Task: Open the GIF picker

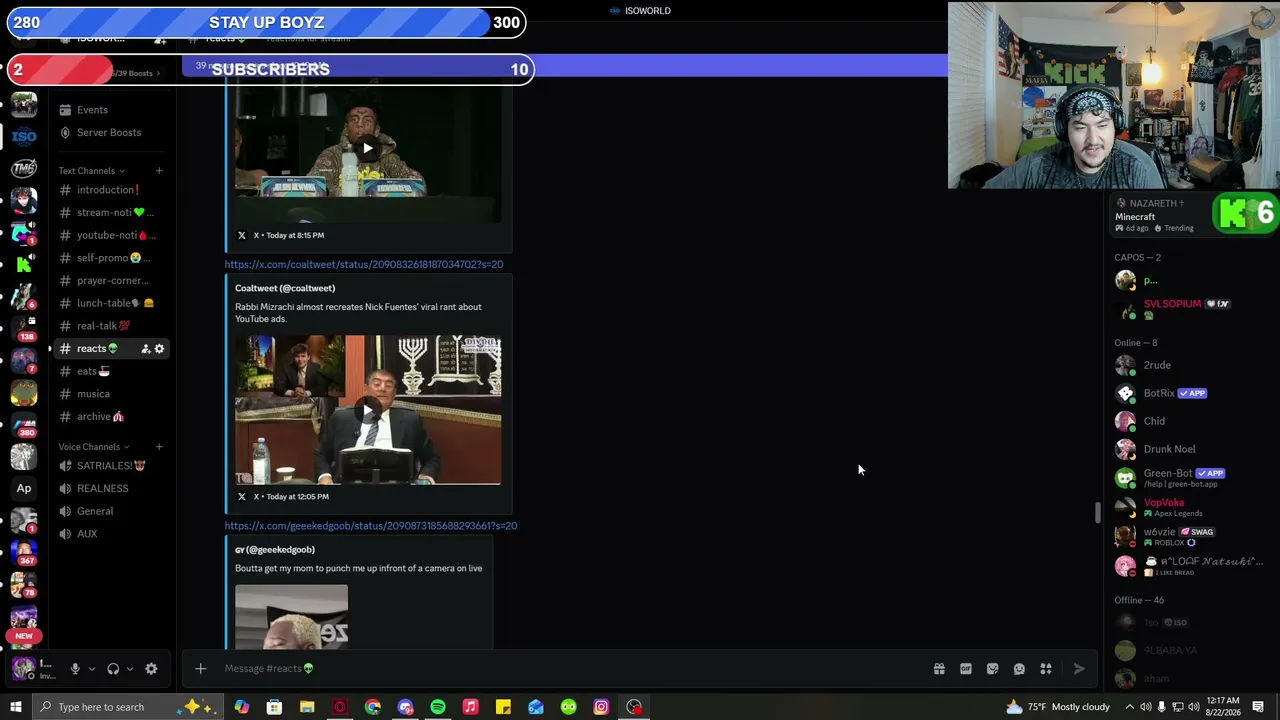Action: click(x=966, y=669)
